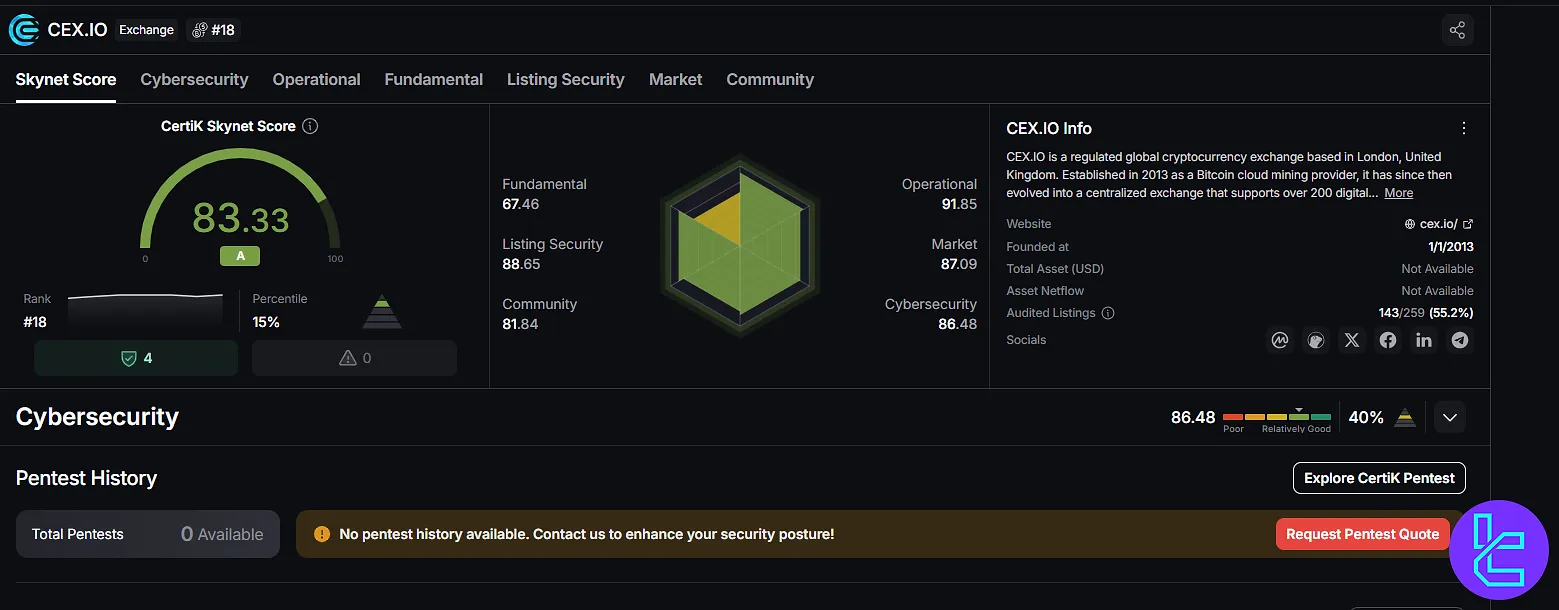The image size is (1559, 610).
Task: Click the Percentile 15% value
Action: (x=266, y=322)
